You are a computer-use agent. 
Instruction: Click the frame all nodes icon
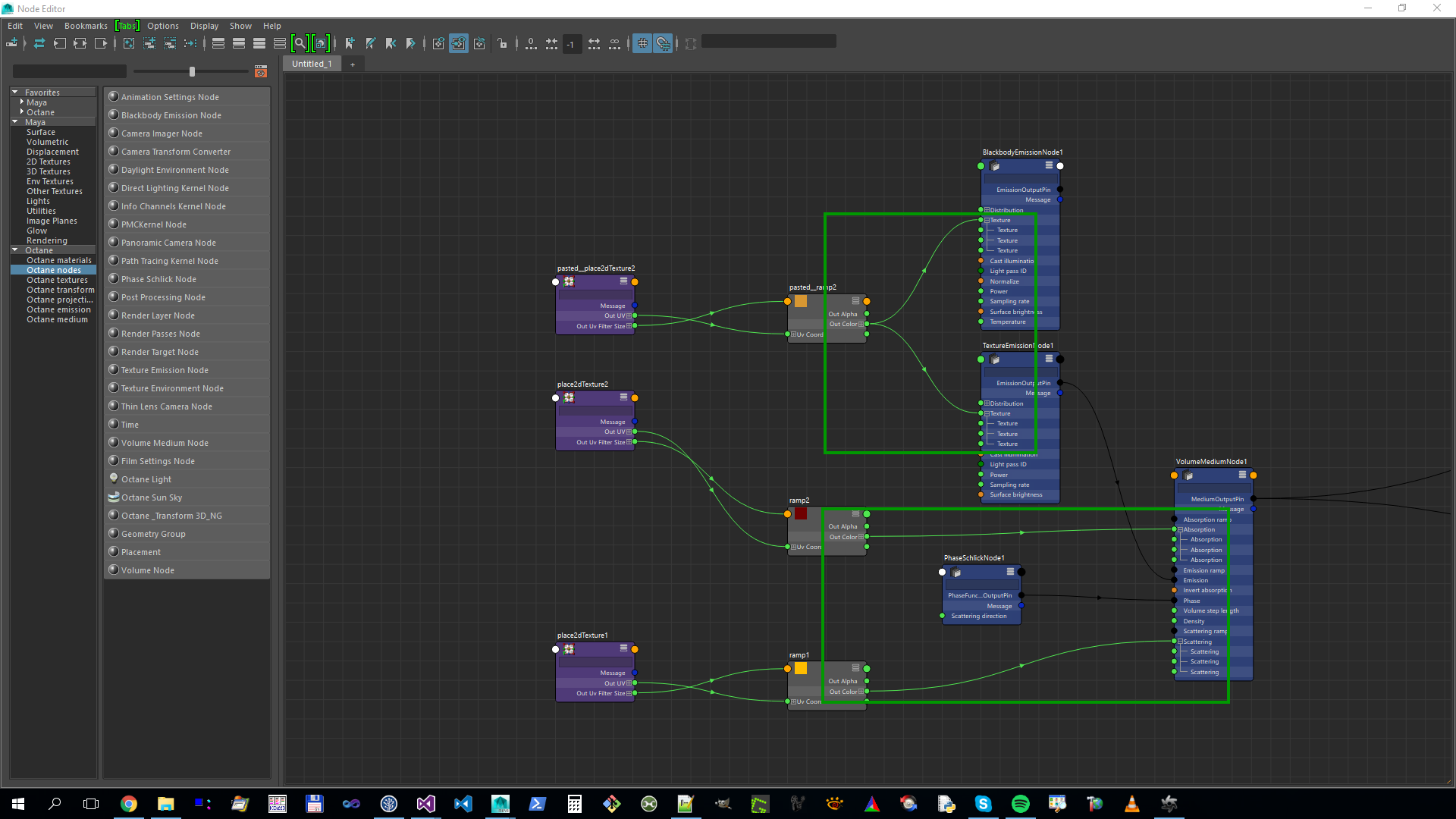(129, 44)
